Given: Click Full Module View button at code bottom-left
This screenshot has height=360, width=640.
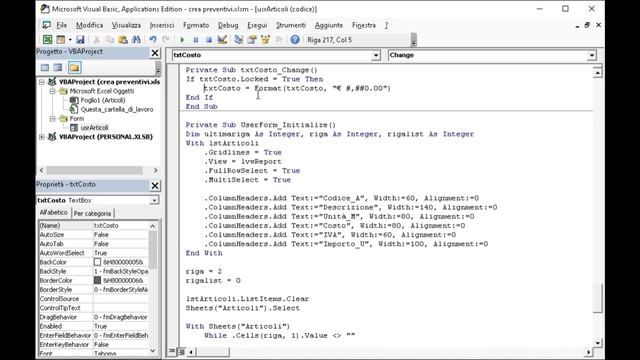Looking at the screenshot, I should coord(181,351).
